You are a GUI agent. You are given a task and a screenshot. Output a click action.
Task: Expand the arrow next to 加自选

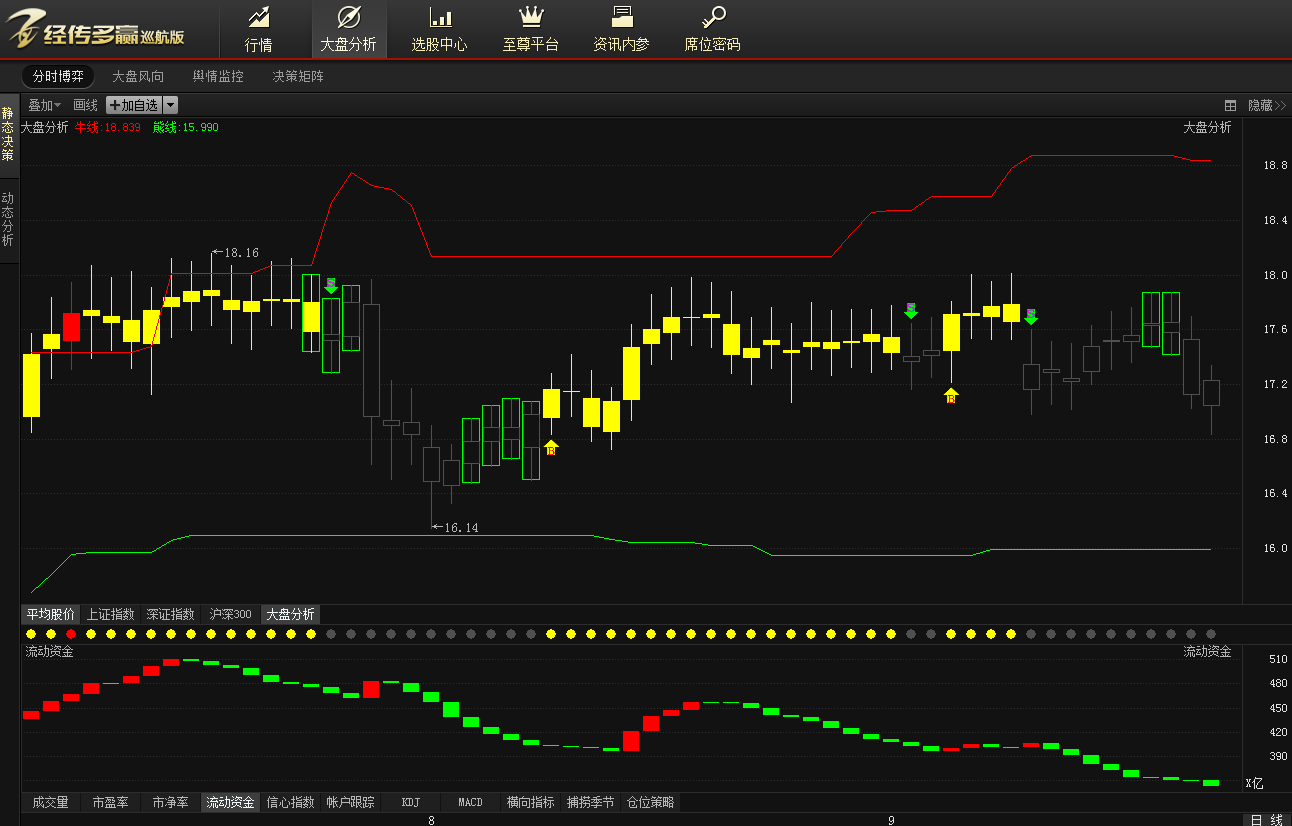[170, 105]
